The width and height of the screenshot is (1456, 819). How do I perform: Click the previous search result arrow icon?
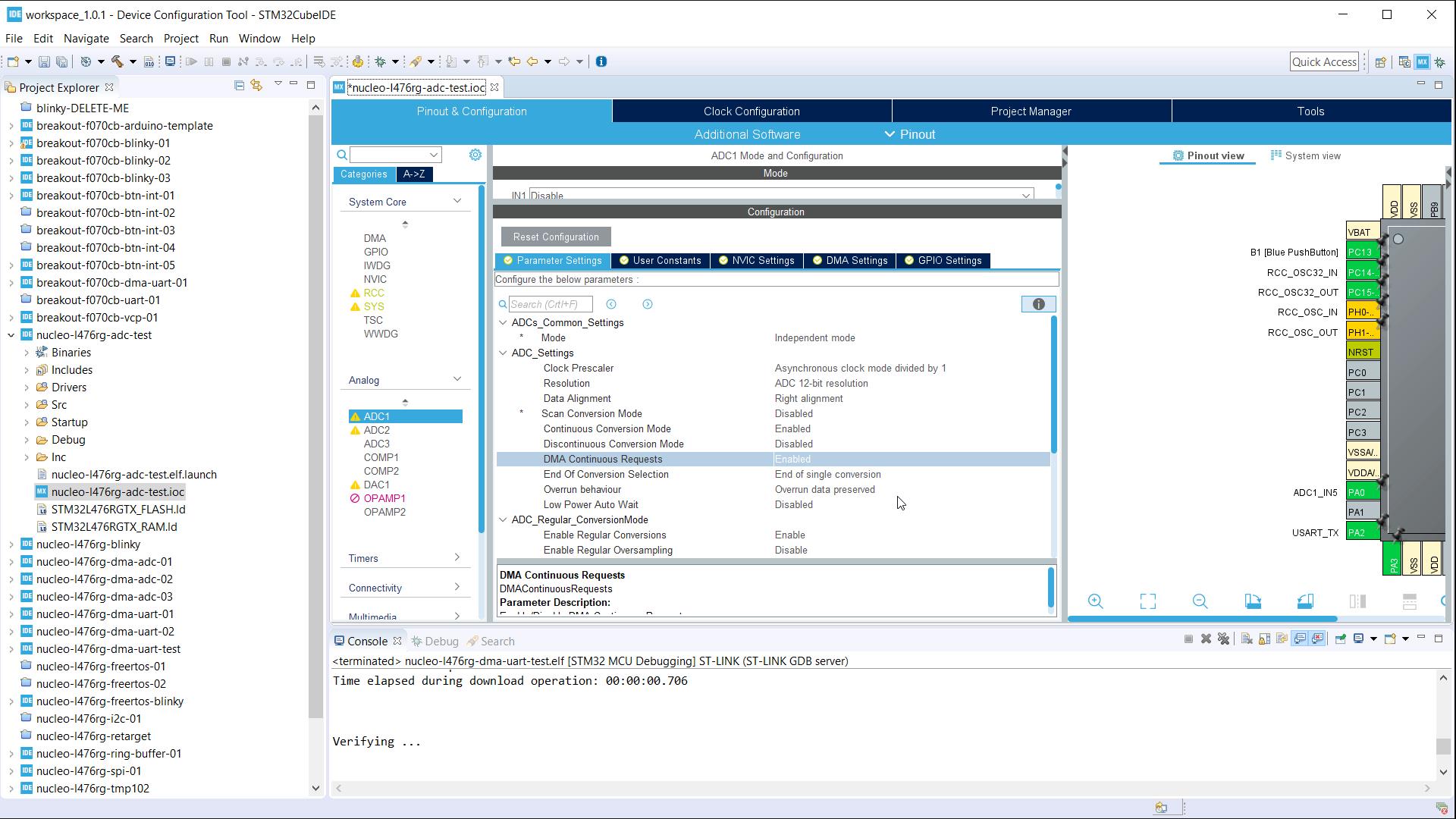[611, 304]
